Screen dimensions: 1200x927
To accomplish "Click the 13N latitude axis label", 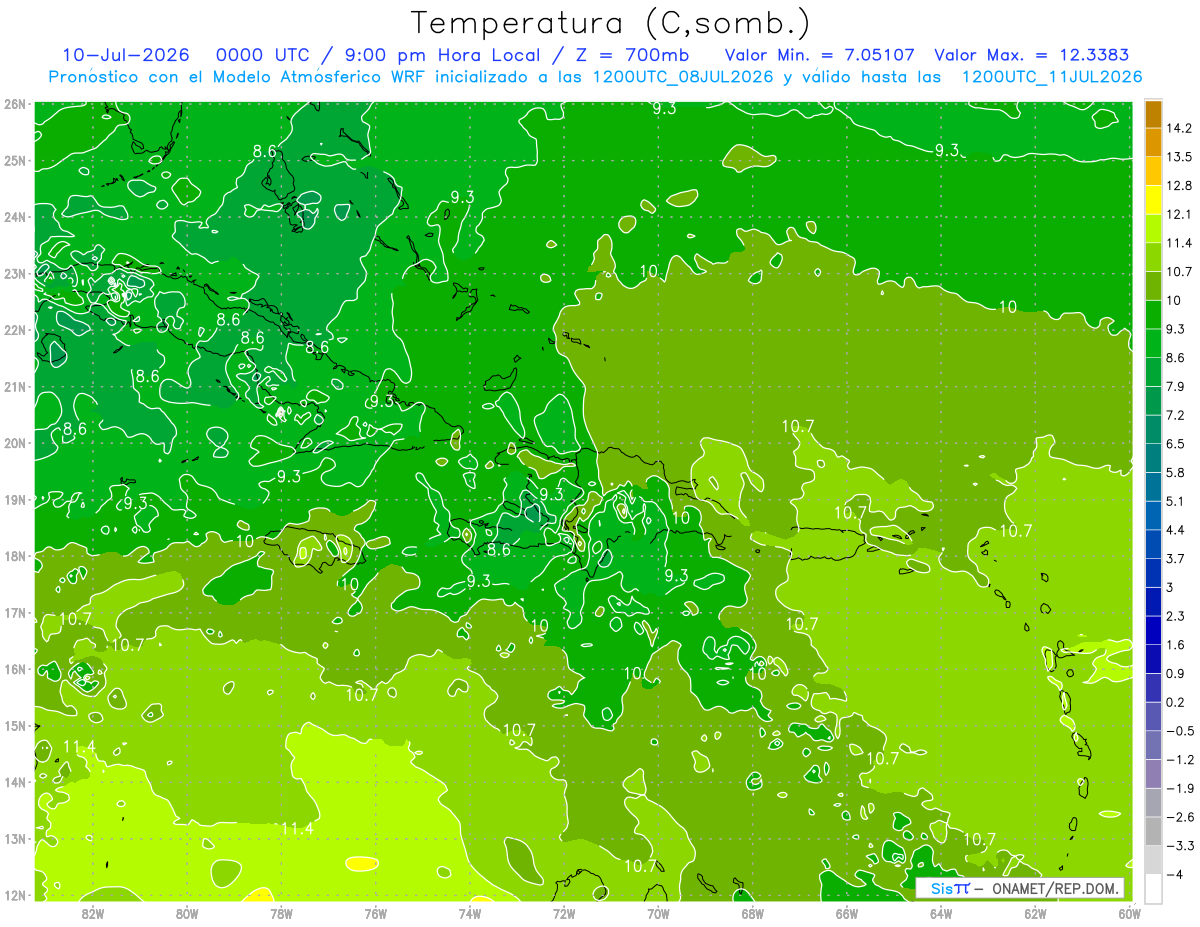I will pos(14,838).
